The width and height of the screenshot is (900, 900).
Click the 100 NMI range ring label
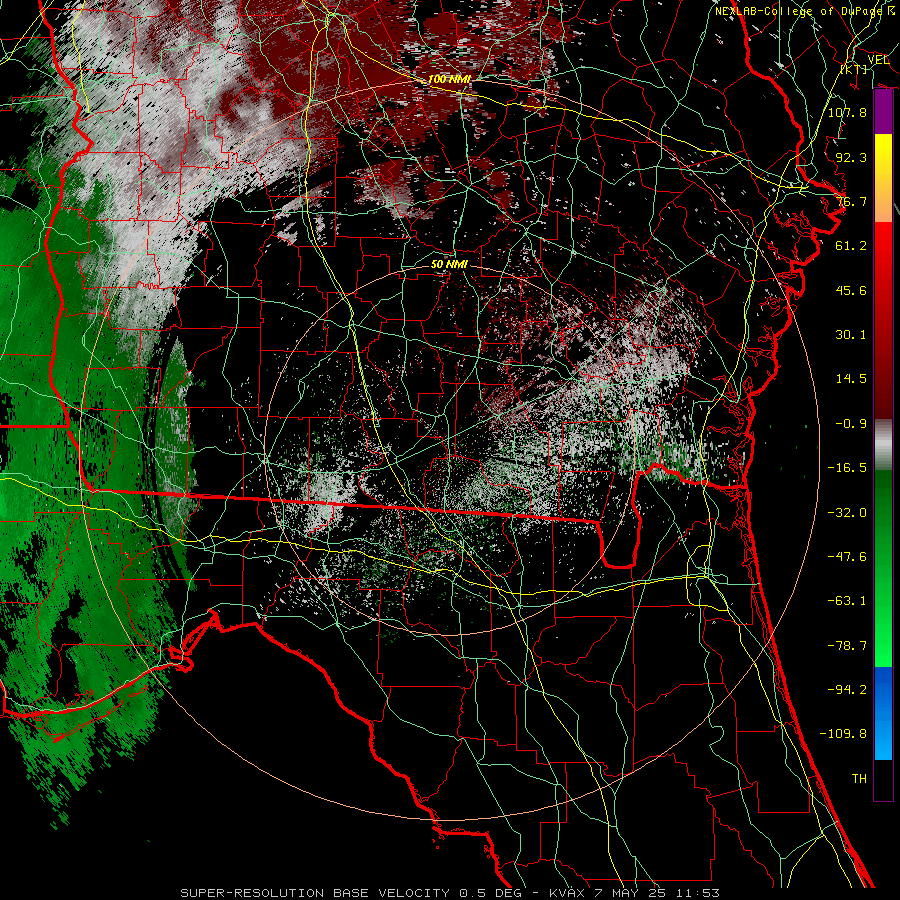pos(449,79)
